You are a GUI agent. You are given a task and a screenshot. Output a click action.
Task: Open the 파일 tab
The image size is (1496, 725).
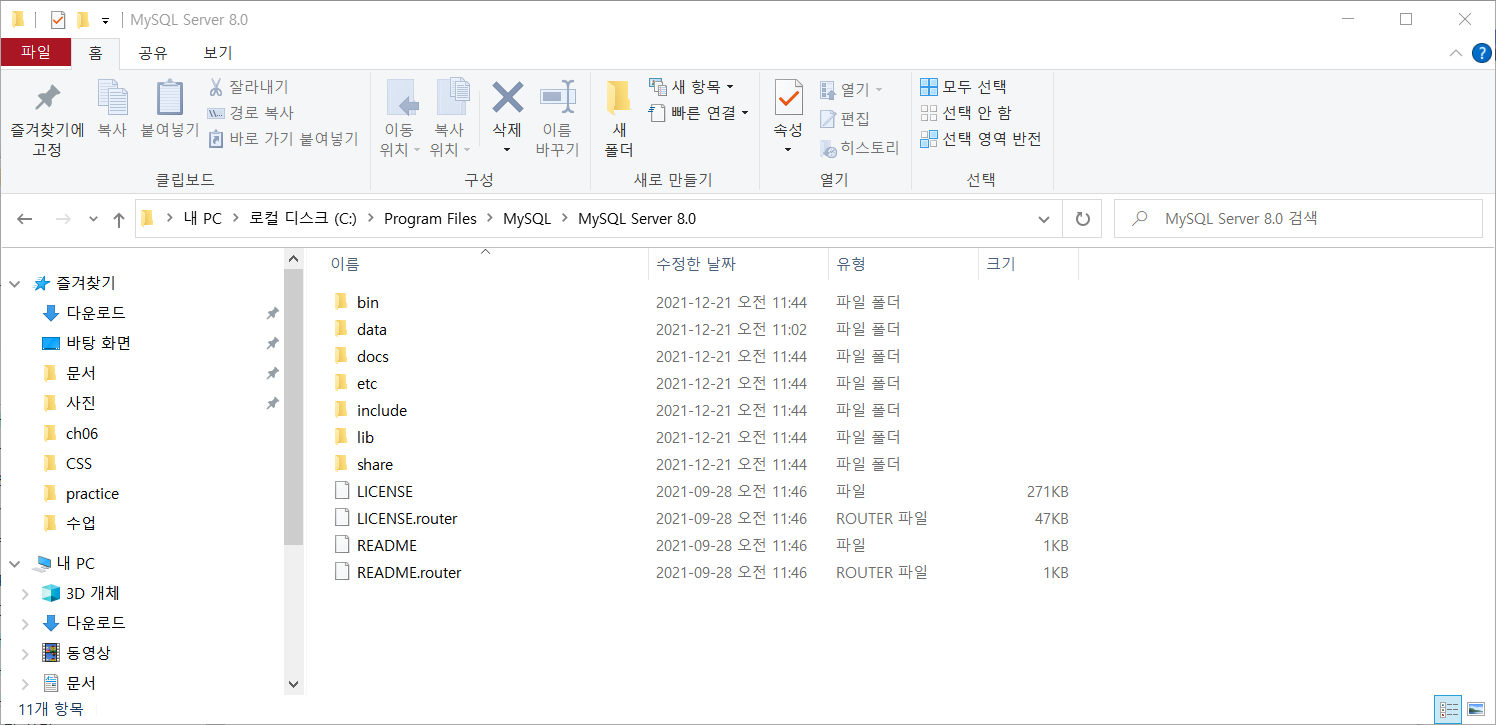click(35, 53)
